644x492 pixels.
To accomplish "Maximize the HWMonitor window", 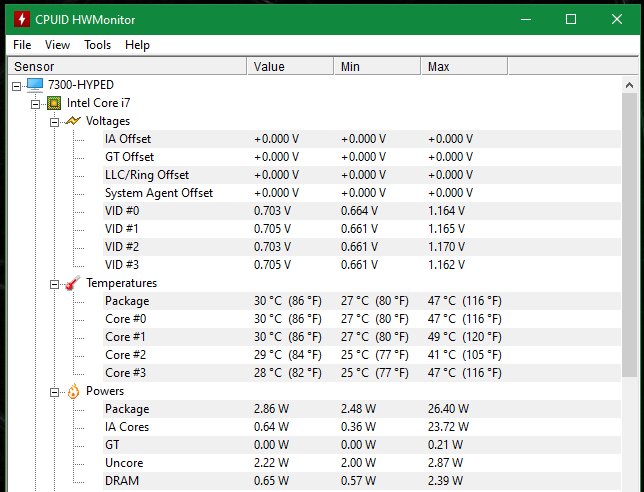I will 571,19.
